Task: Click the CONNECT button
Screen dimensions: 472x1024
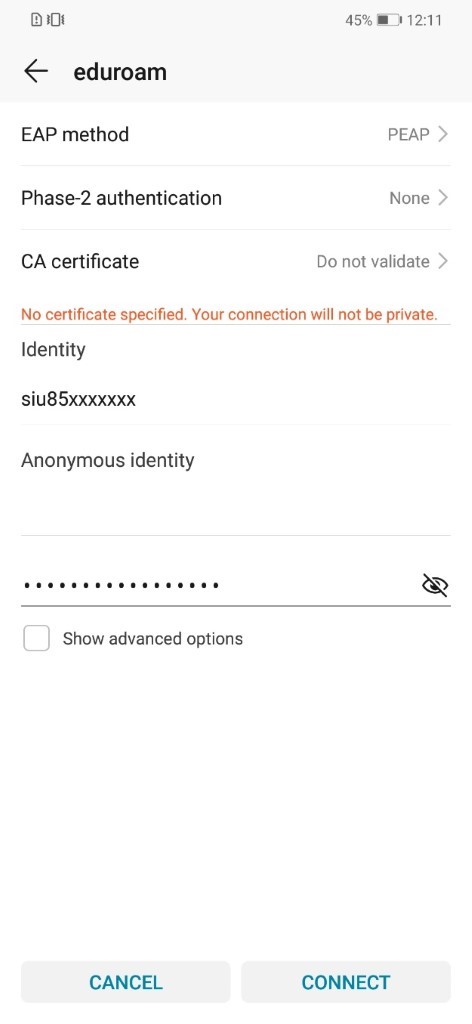Action: coord(346,982)
